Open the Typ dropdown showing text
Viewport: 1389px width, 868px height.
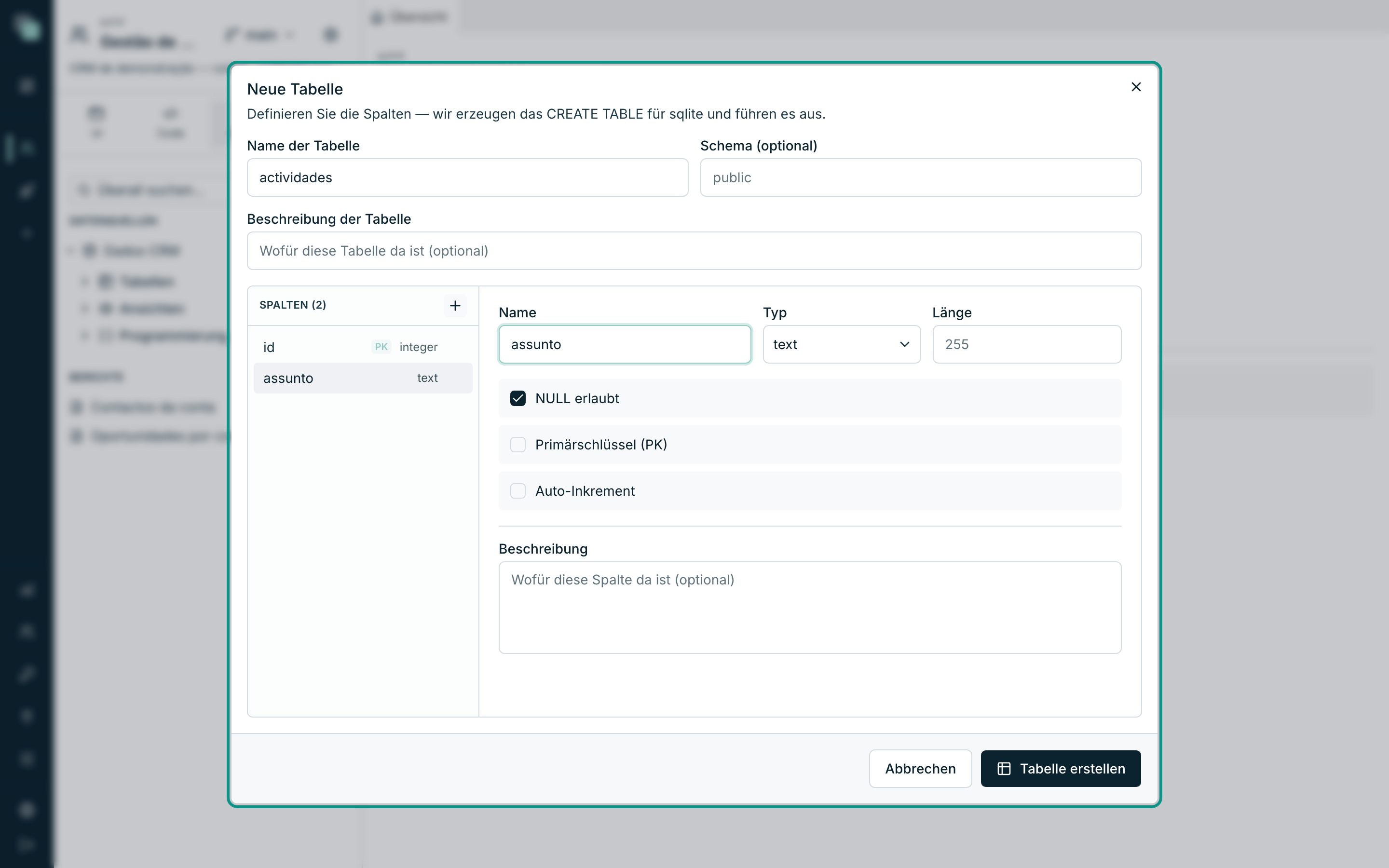[842, 344]
